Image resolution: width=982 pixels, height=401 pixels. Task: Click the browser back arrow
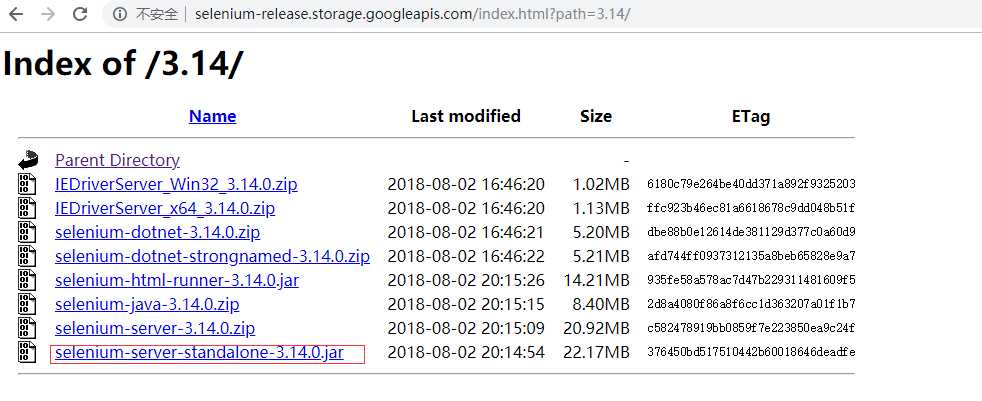pyautogui.click(x=15, y=14)
